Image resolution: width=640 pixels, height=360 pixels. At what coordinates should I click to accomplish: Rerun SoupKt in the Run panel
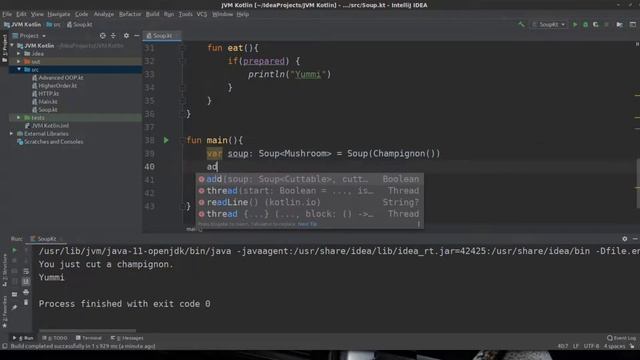tap(15, 250)
